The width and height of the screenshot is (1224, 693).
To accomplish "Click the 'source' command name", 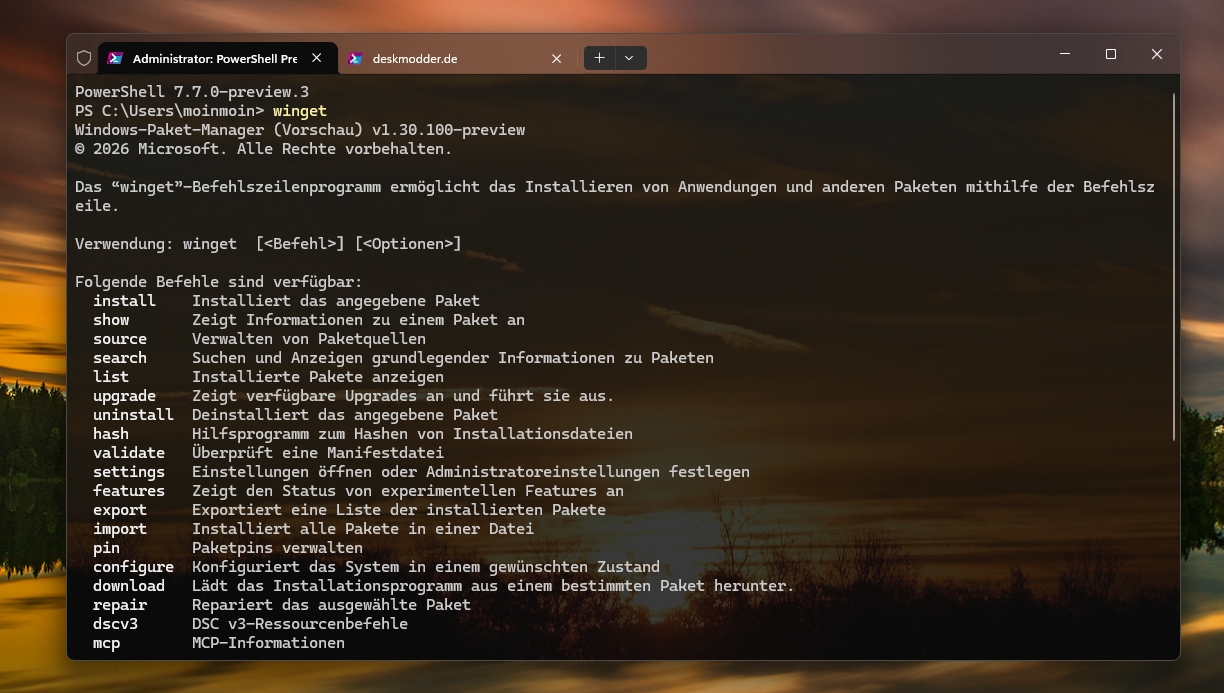I will [x=120, y=339].
